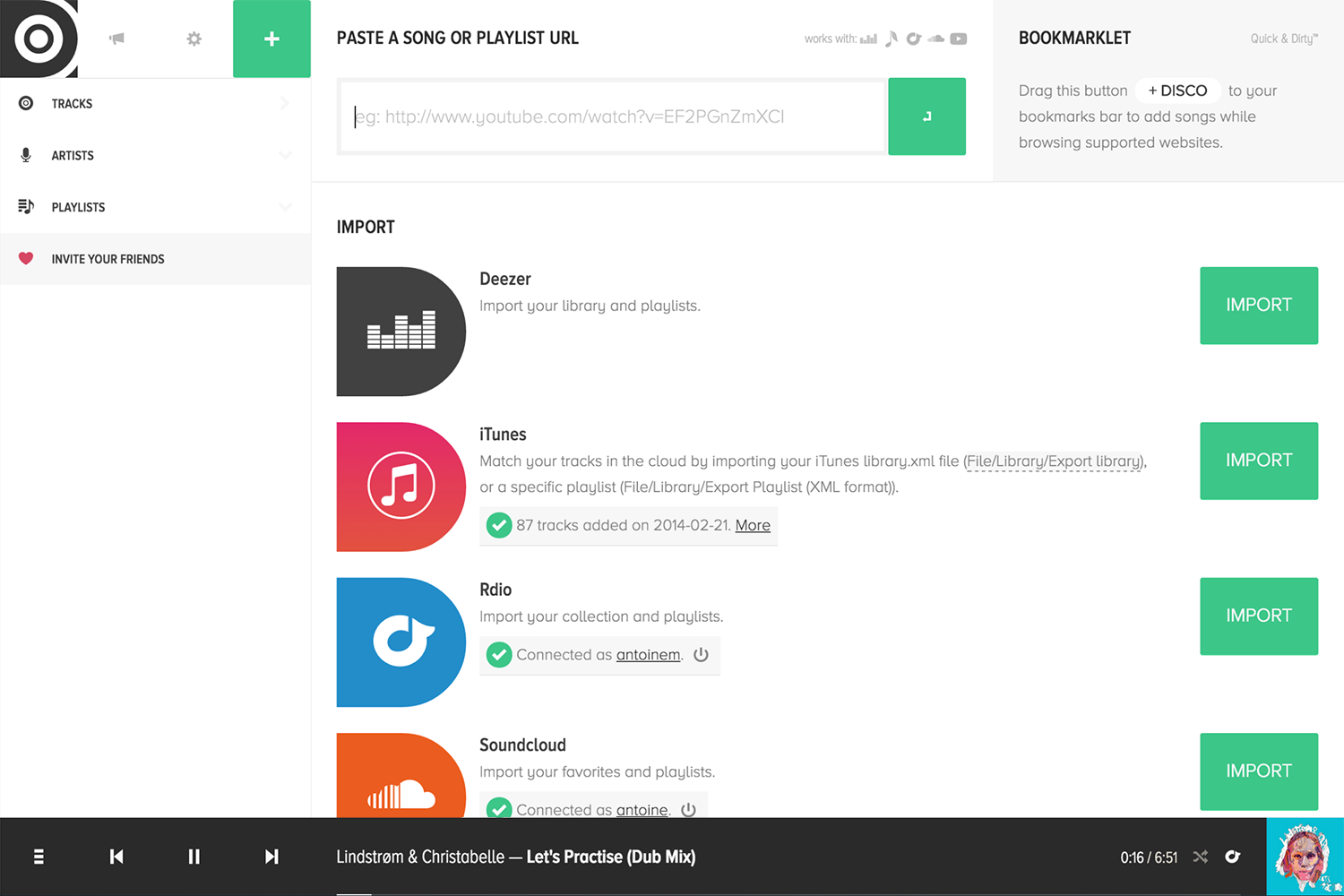This screenshot has width=1344, height=896.
Task: Open the antoinem Rdio account link
Action: tap(648, 655)
